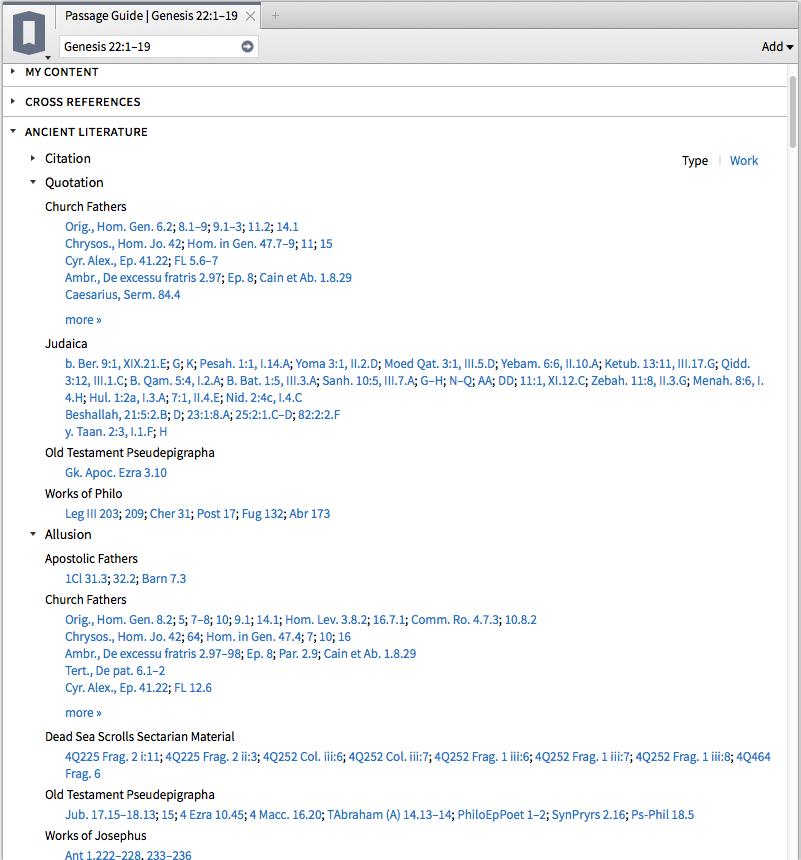
Task: Collapse the Allusion subsection
Action: pyautogui.click(x=33, y=535)
